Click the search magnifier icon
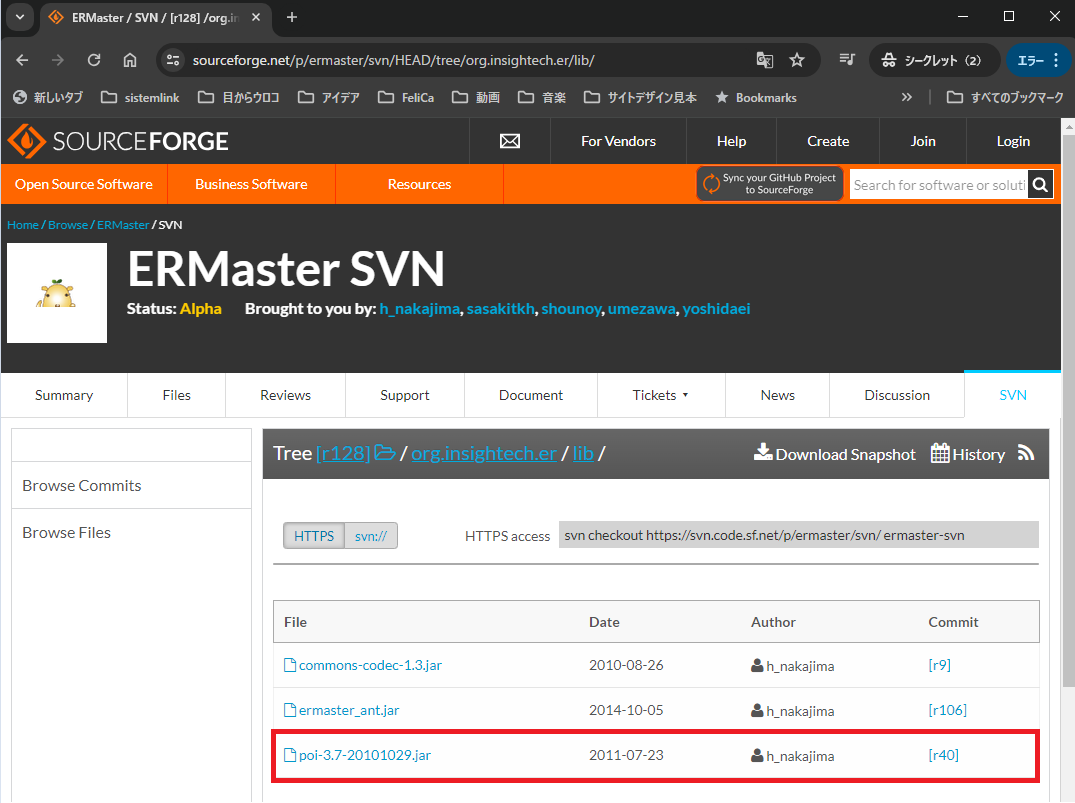Screen dimensions: 1075x803 (x=1040, y=184)
